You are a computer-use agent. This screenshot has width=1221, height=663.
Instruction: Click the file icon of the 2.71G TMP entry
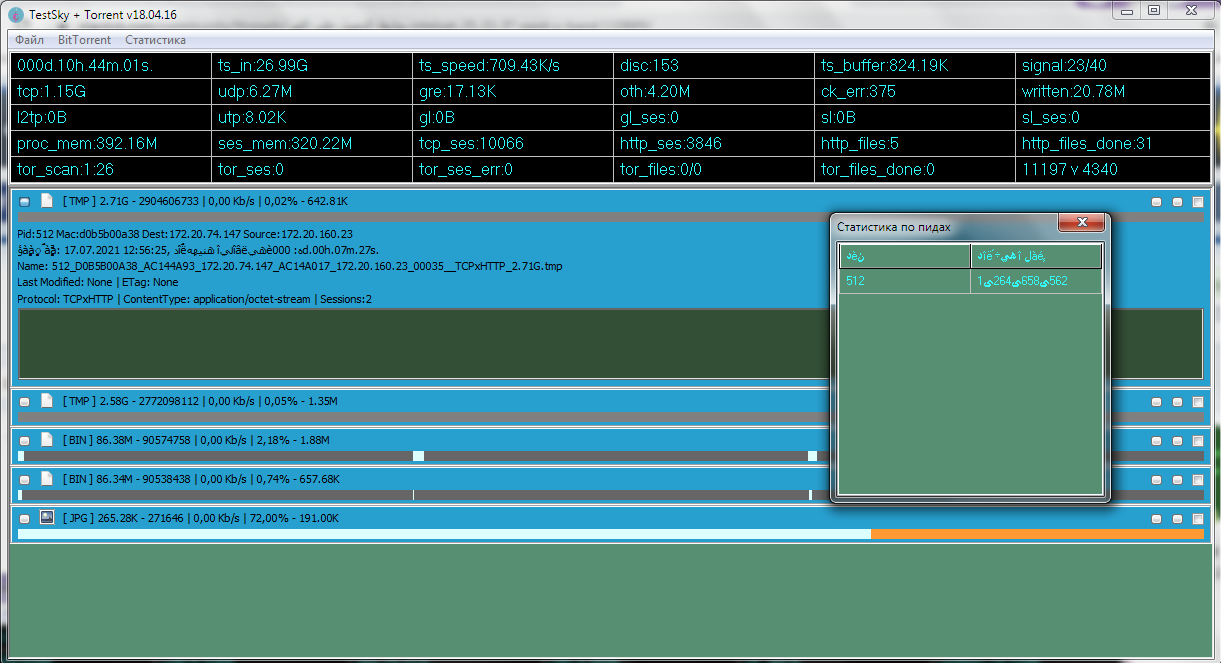tap(46, 201)
